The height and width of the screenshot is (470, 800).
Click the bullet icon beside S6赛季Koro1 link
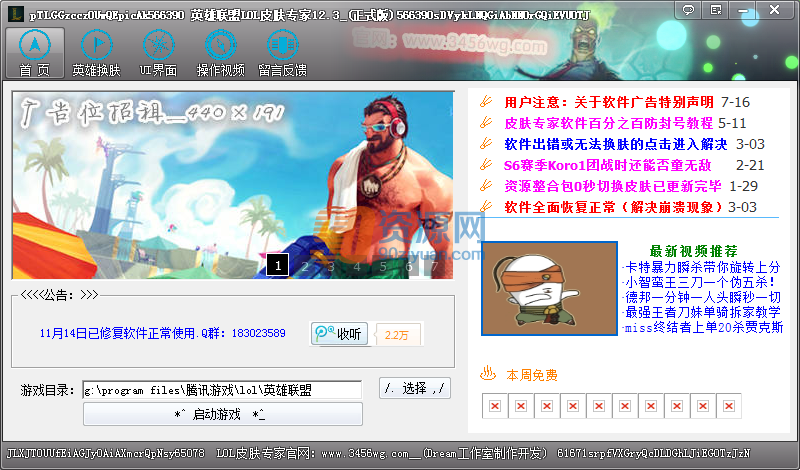pos(486,164)
